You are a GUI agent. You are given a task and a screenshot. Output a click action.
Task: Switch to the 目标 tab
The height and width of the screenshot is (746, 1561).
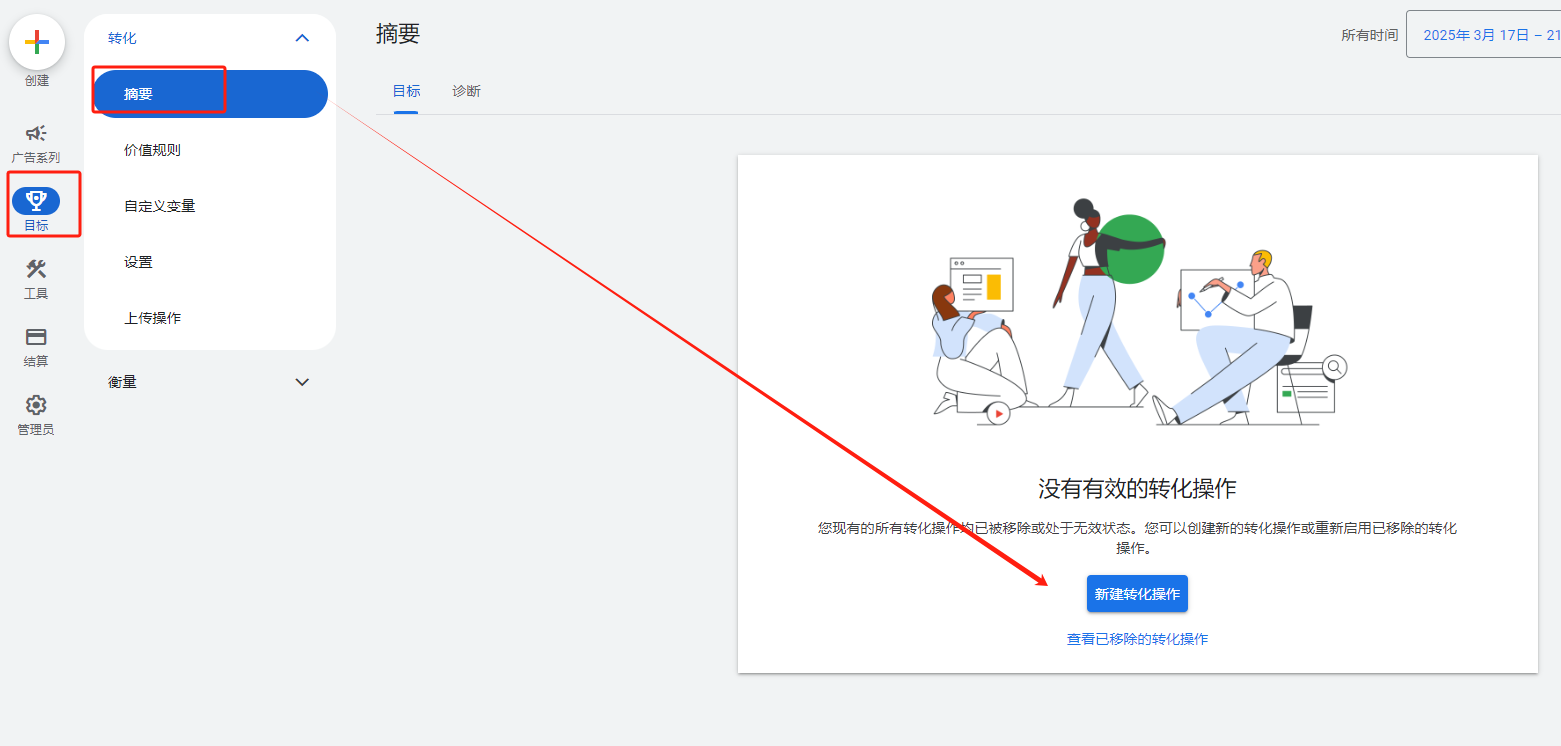point(406,91)
